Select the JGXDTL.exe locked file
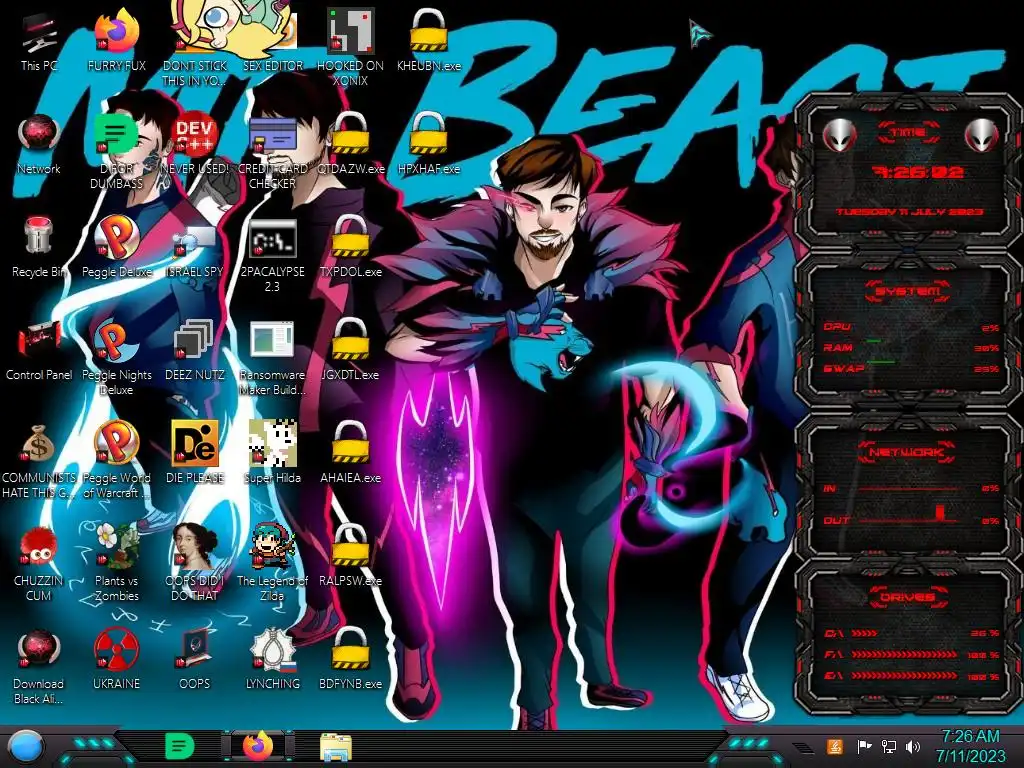 [350, 351]
